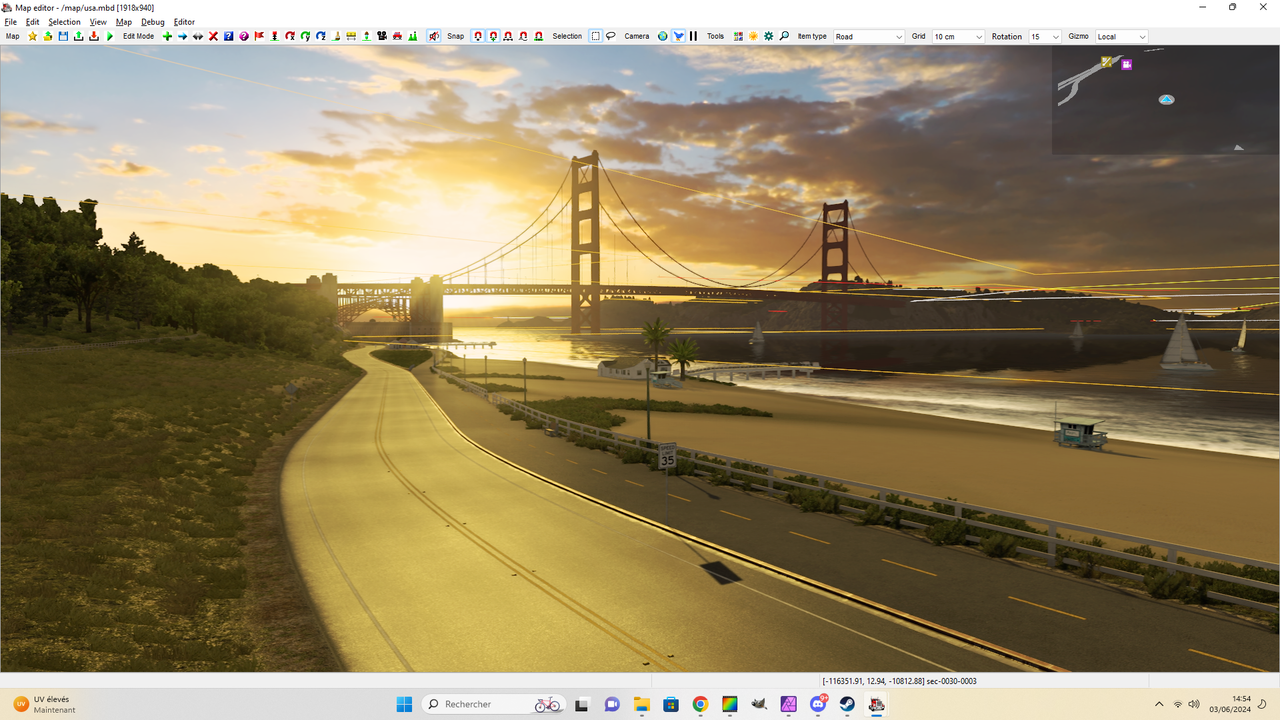Open the Editor menu
The image size is (1280, 720).
pyautogui.click(x=185, y=22)
